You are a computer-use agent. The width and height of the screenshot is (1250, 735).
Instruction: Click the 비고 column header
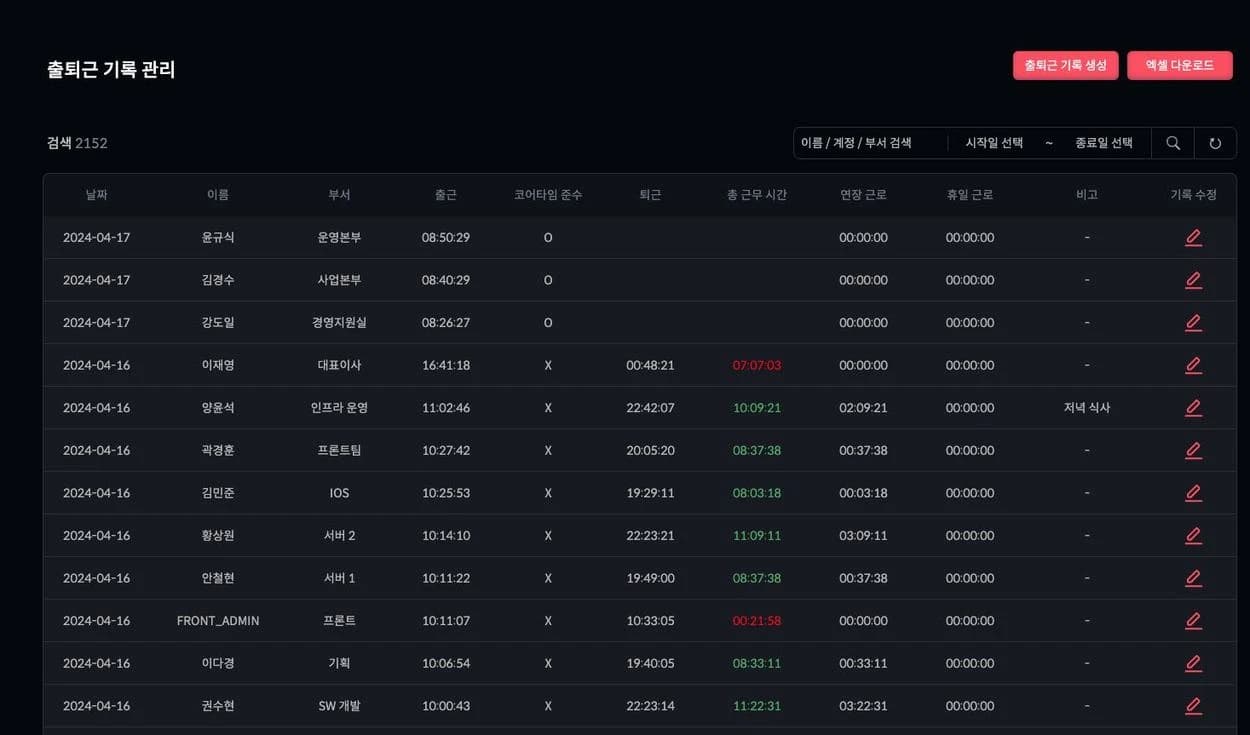(x=1087, y=195)
